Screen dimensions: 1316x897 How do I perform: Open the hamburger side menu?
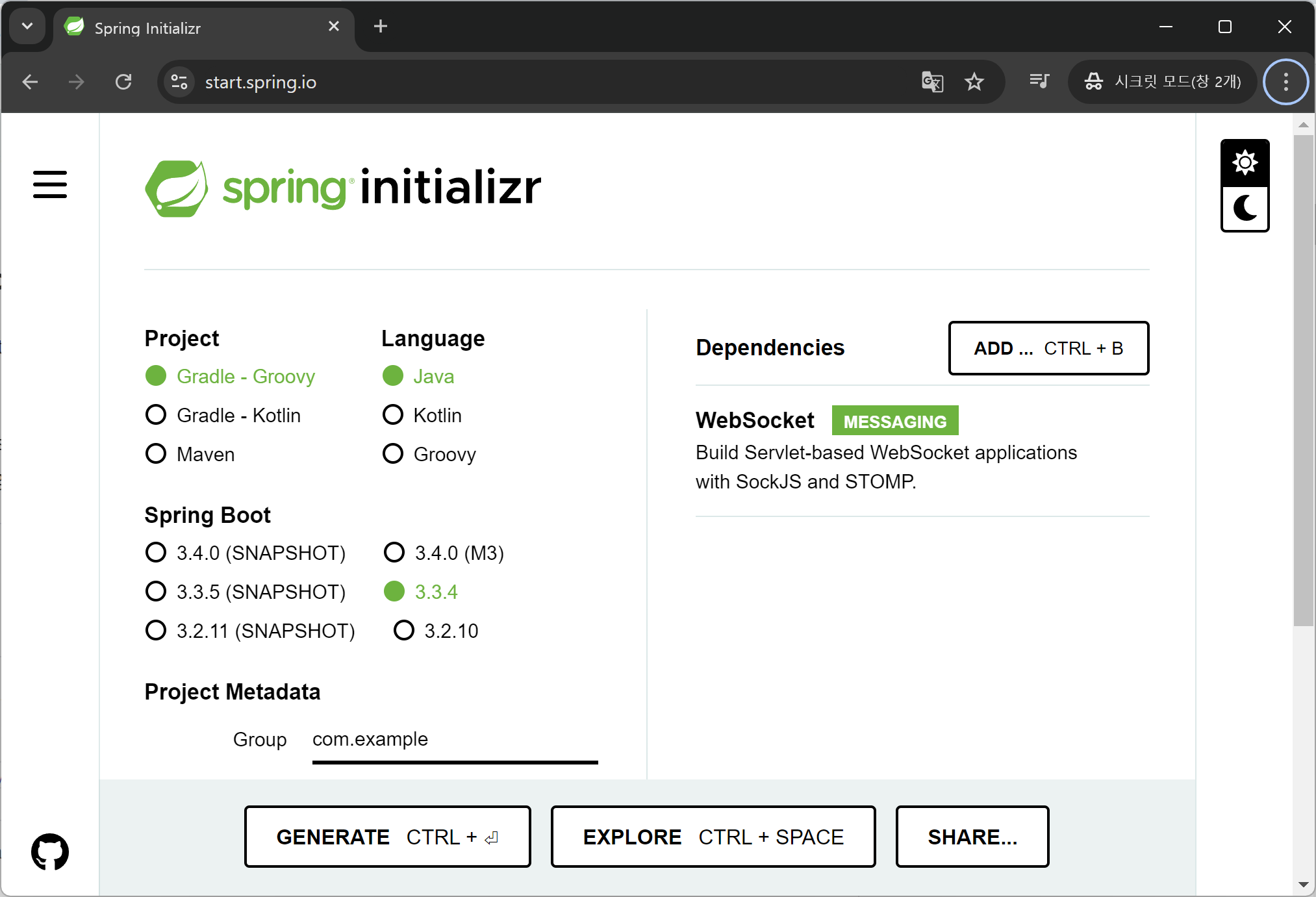pyautogui.click(x=50, y=184)
